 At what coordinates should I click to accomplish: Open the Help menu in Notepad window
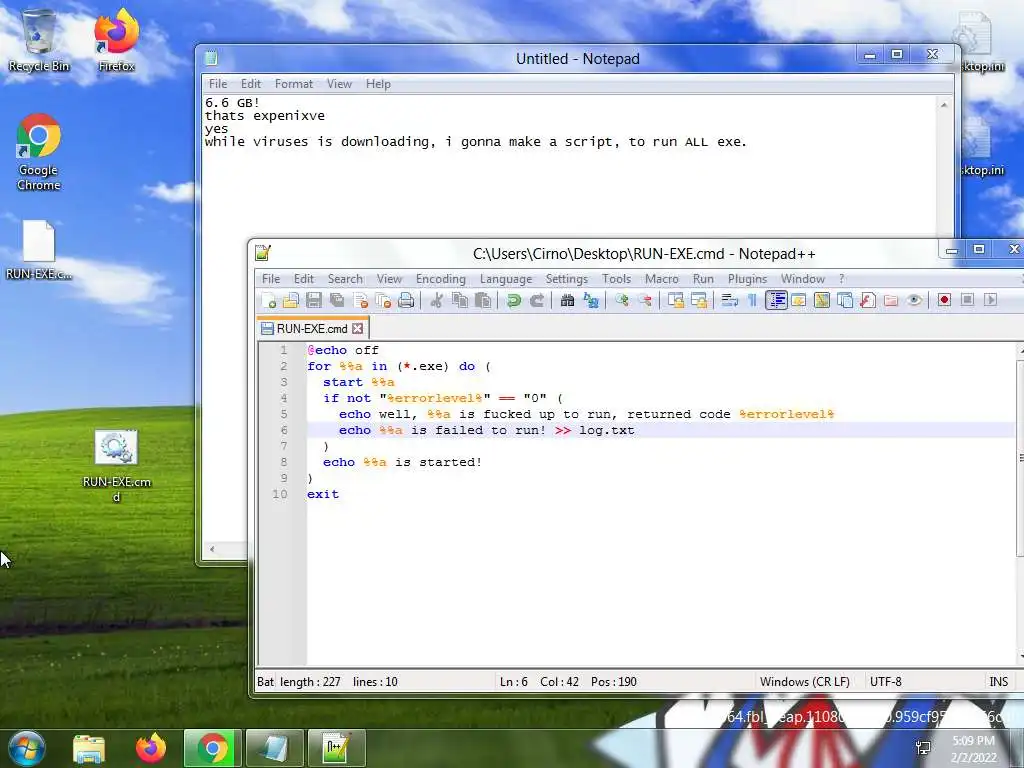378,84
